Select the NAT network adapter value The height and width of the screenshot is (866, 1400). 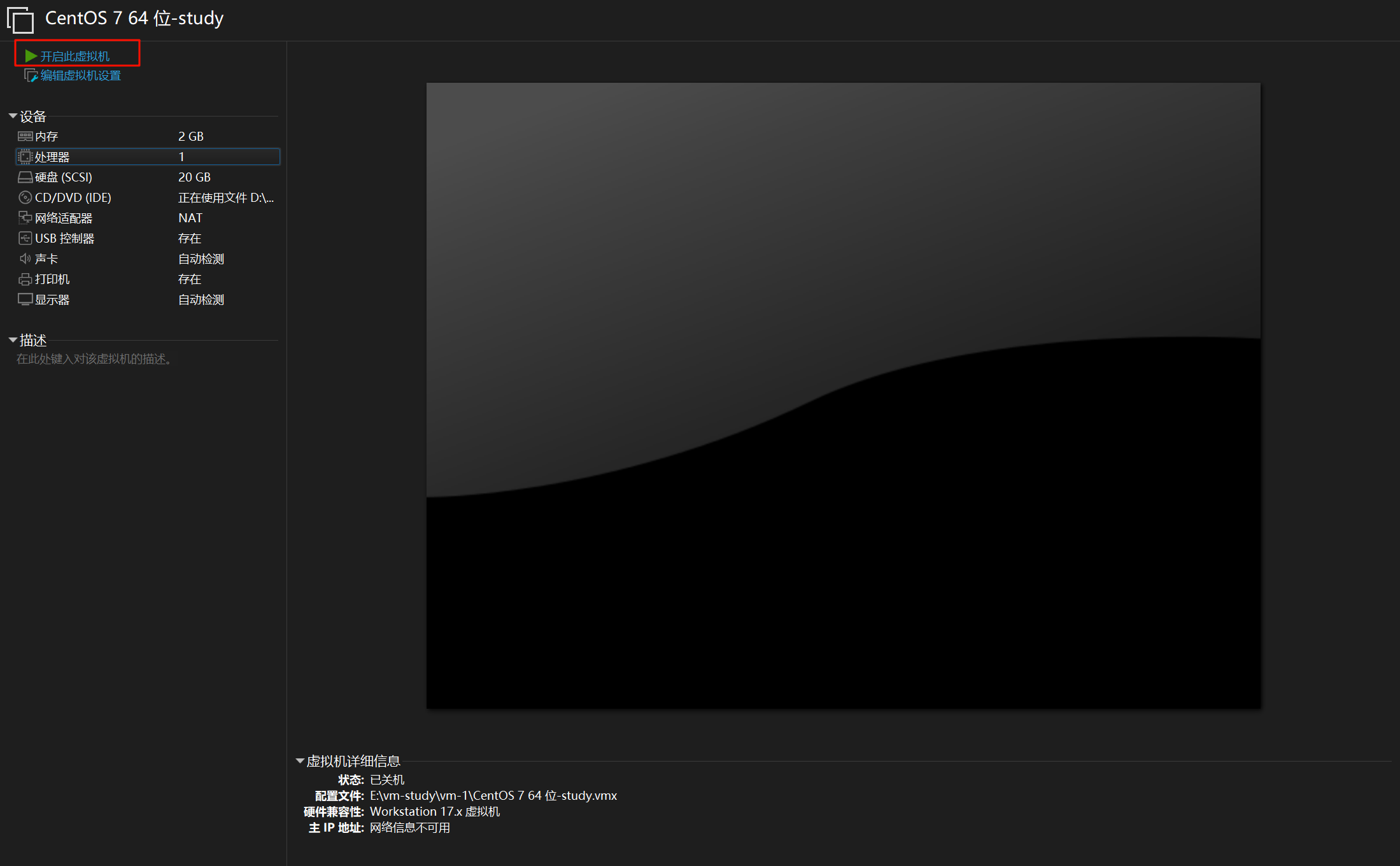pos(190,218)
